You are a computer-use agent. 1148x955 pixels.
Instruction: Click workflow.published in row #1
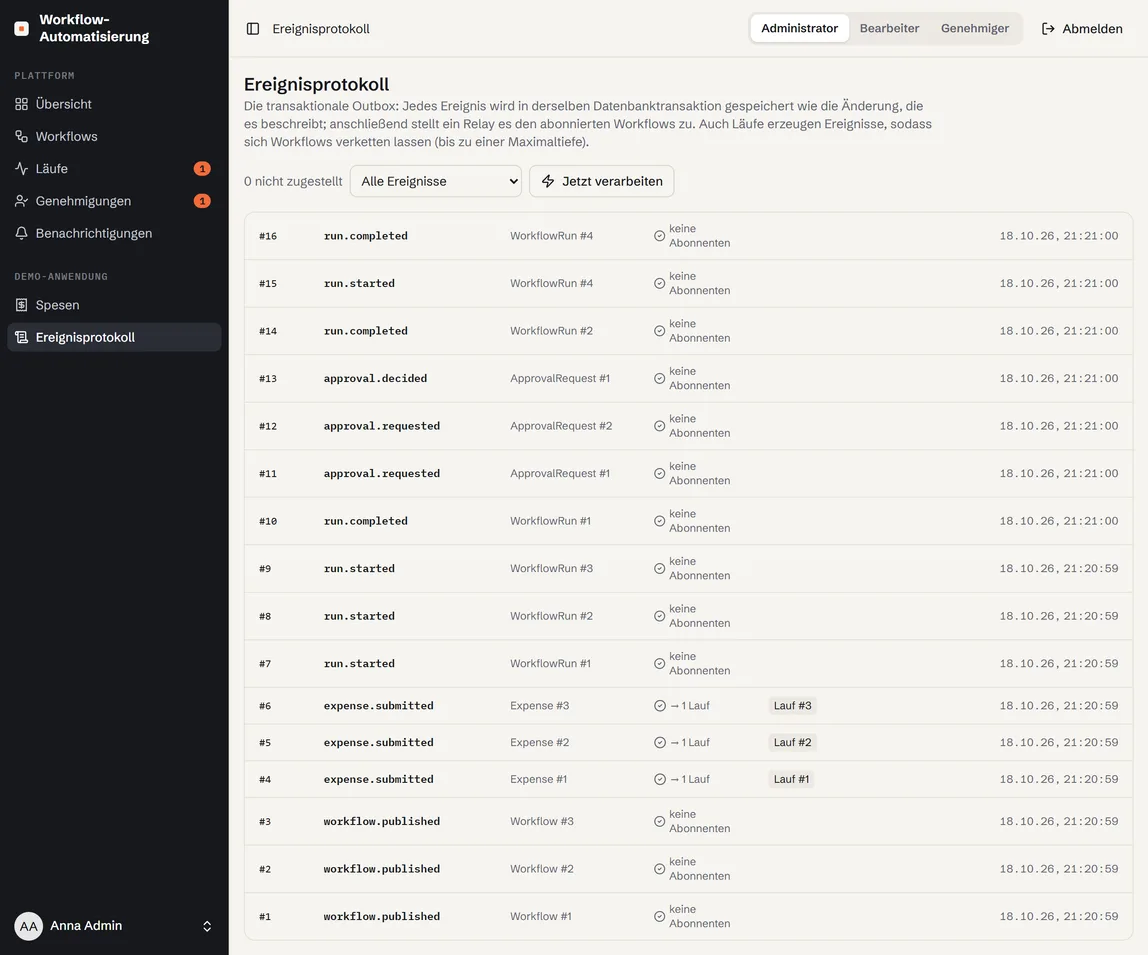(x=381, y=916)
